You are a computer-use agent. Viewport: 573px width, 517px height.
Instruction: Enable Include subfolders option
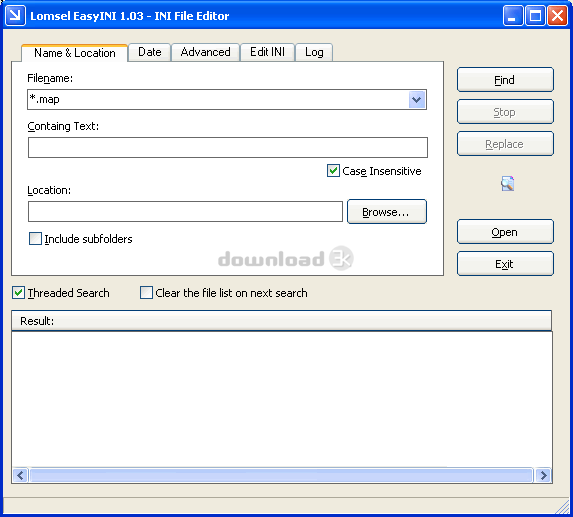(35, 239)
